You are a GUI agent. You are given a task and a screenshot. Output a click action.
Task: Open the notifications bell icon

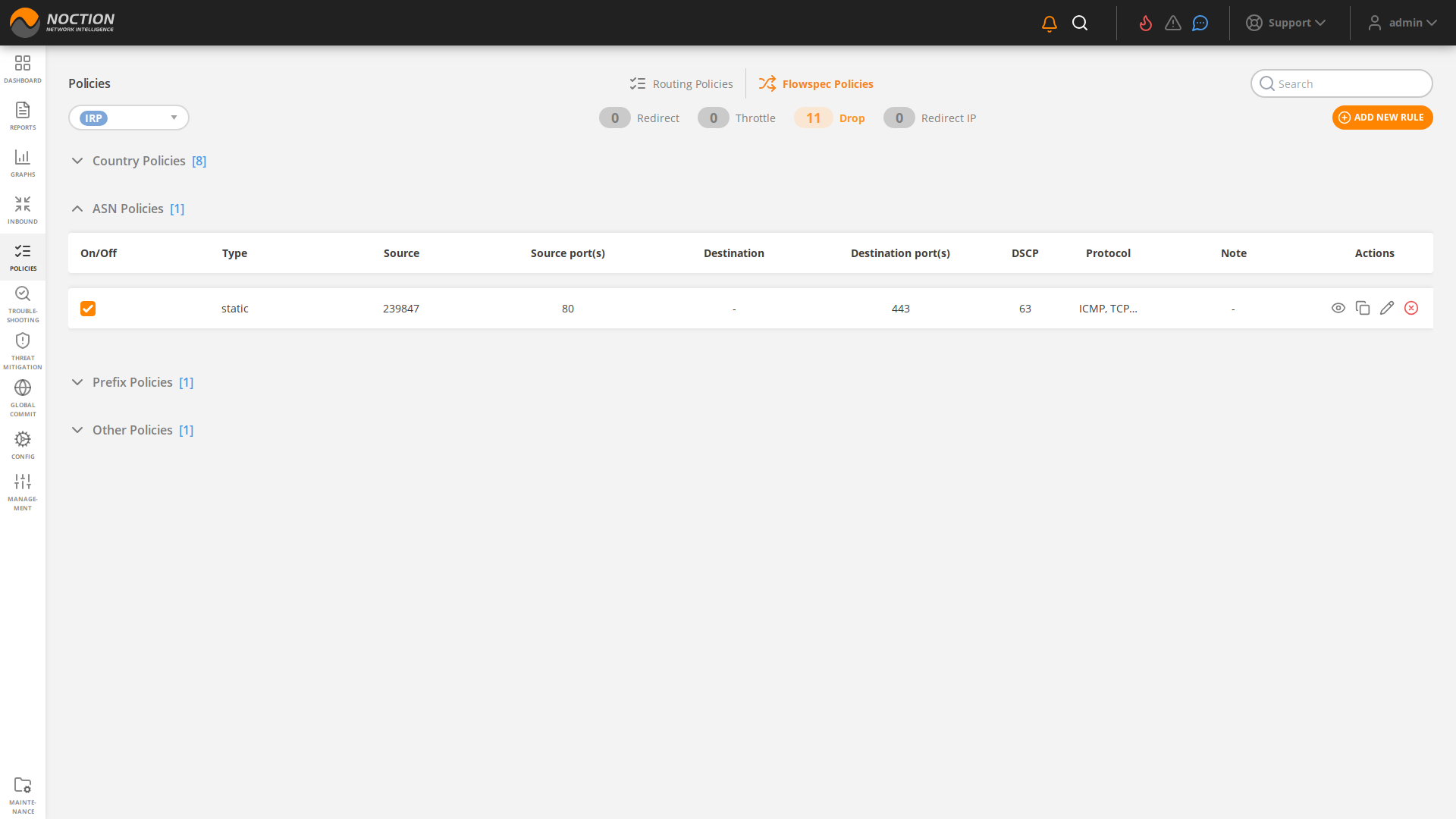pos(1050,24)
